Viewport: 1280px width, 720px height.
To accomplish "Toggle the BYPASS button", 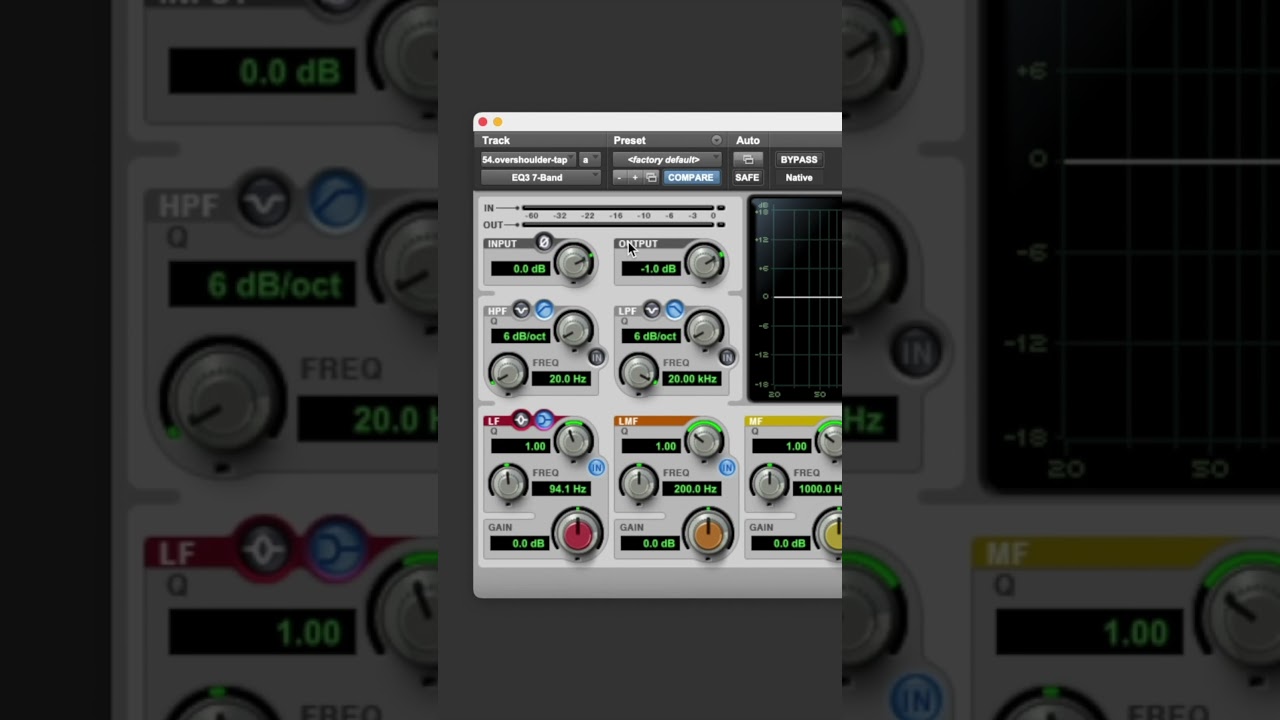I will pos(799,159).
